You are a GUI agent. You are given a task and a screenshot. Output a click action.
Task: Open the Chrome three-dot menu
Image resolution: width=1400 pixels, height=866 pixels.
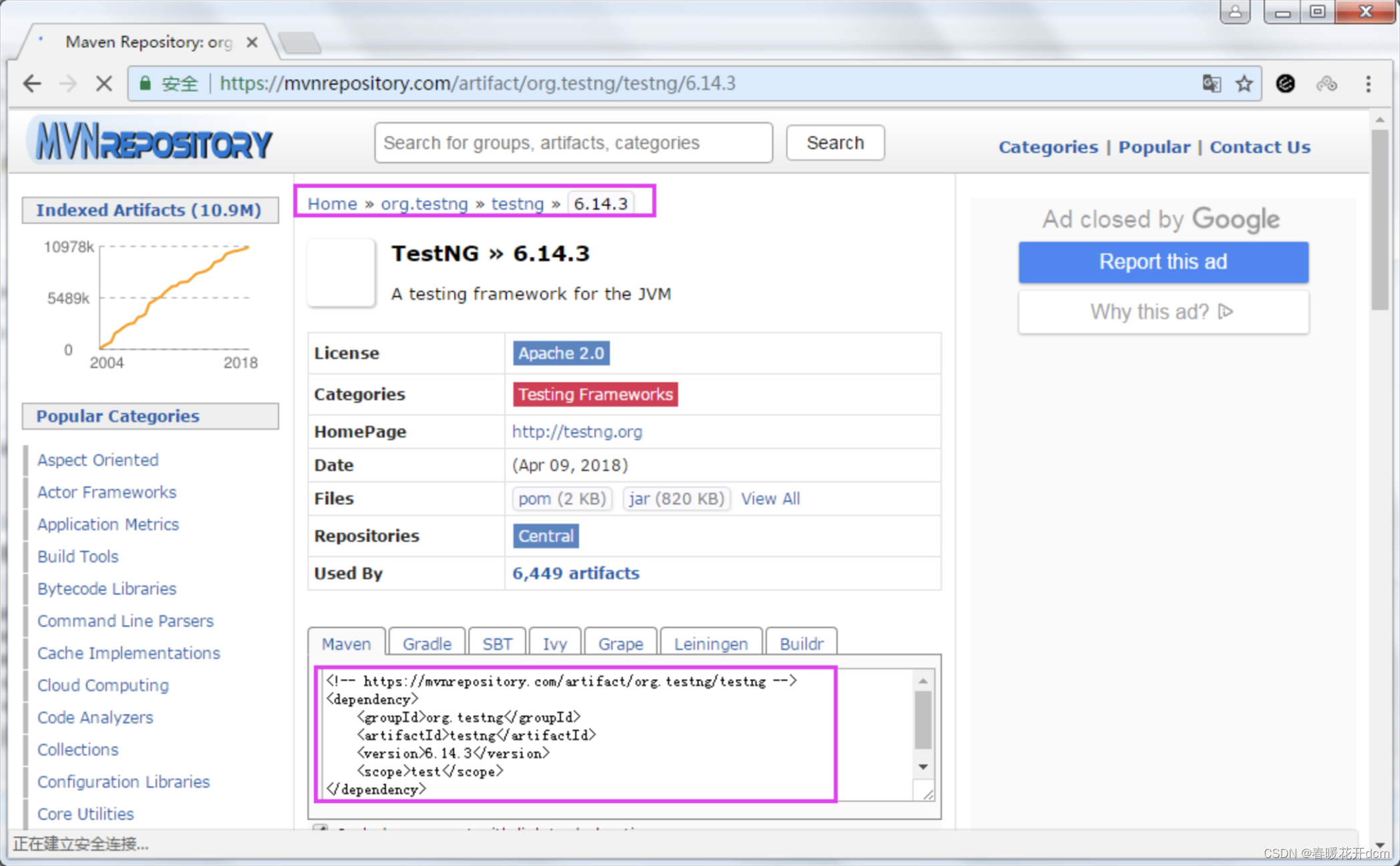pos(1369,84)
